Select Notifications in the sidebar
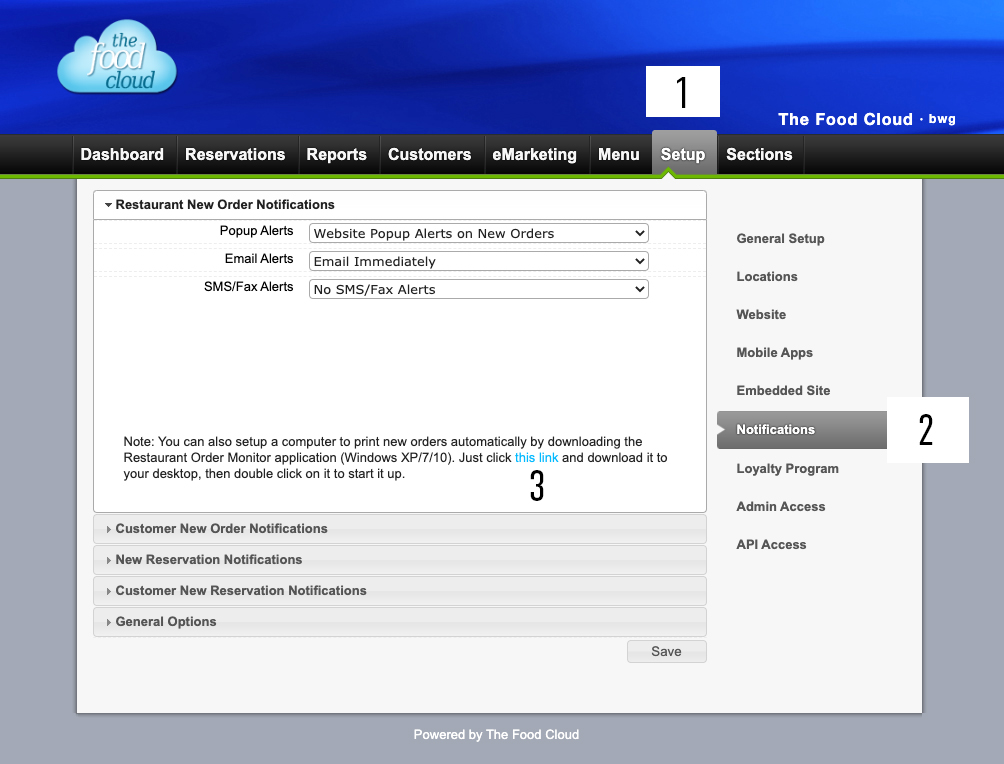This screenshot has width=1004, height=764. [802, 430]
